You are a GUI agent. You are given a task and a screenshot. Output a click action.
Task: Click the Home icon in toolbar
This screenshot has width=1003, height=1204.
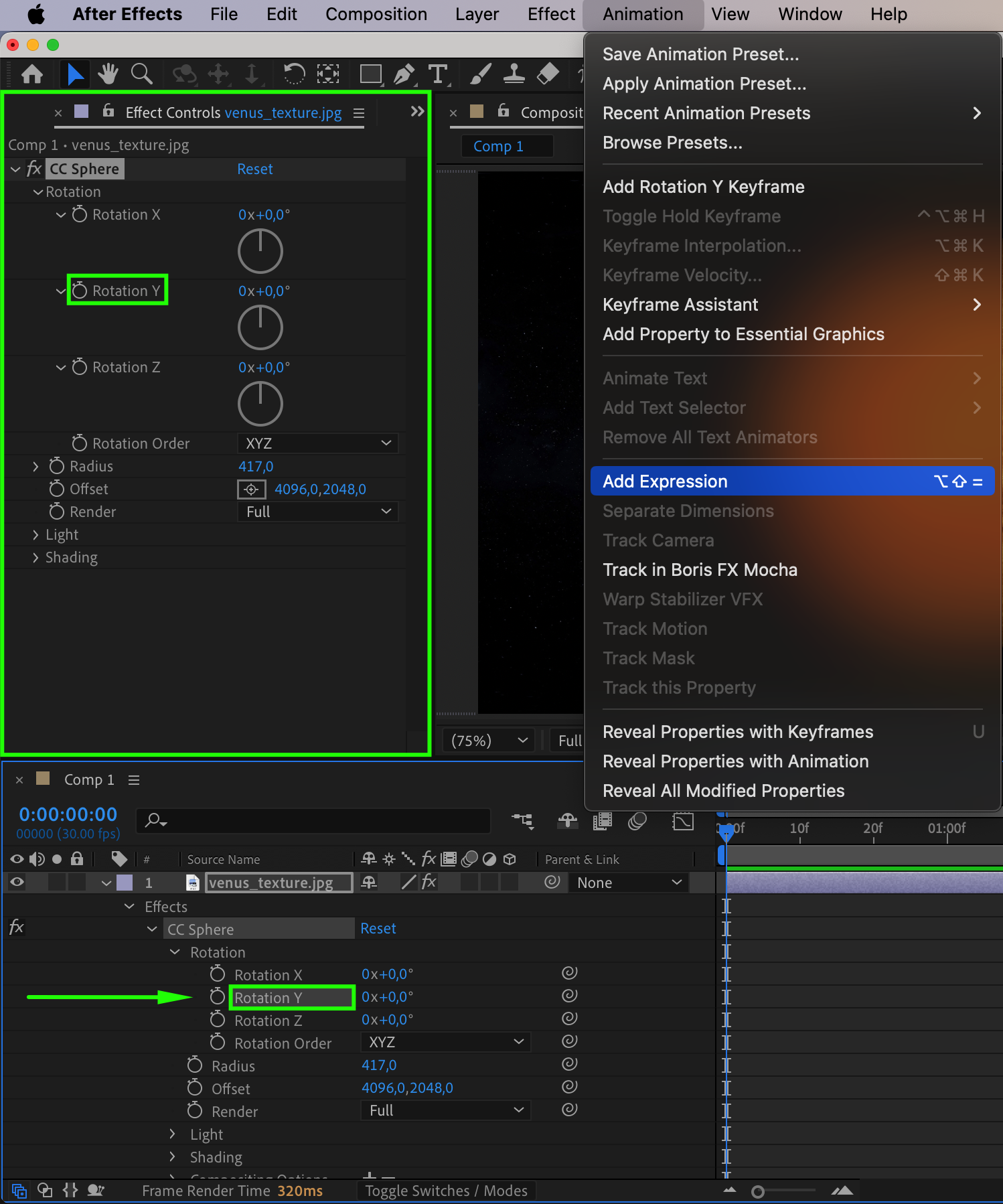click(x=32, y=74)
